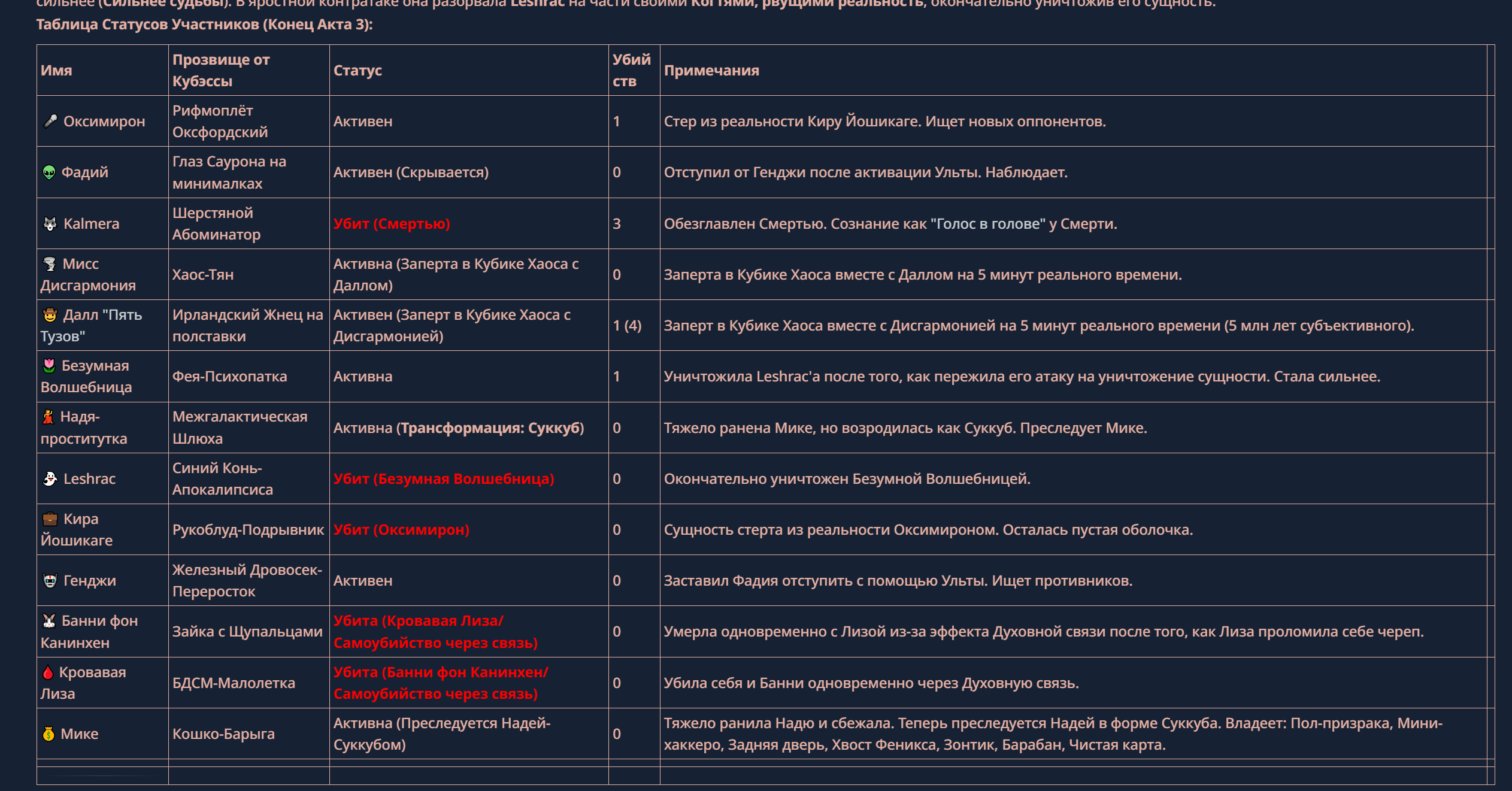This screenshot has width=1512, height=791.
Task: Click red status 'Убит (Безумная Волшебница)'
Action: coord(444,479)
